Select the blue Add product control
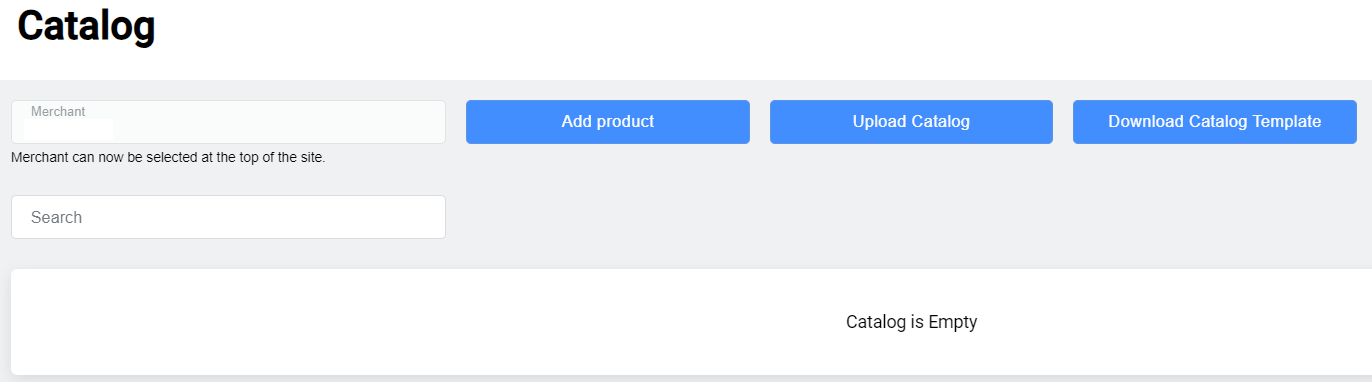Image resolution: width=1372 pixels, height=382 pixels. 607,122
